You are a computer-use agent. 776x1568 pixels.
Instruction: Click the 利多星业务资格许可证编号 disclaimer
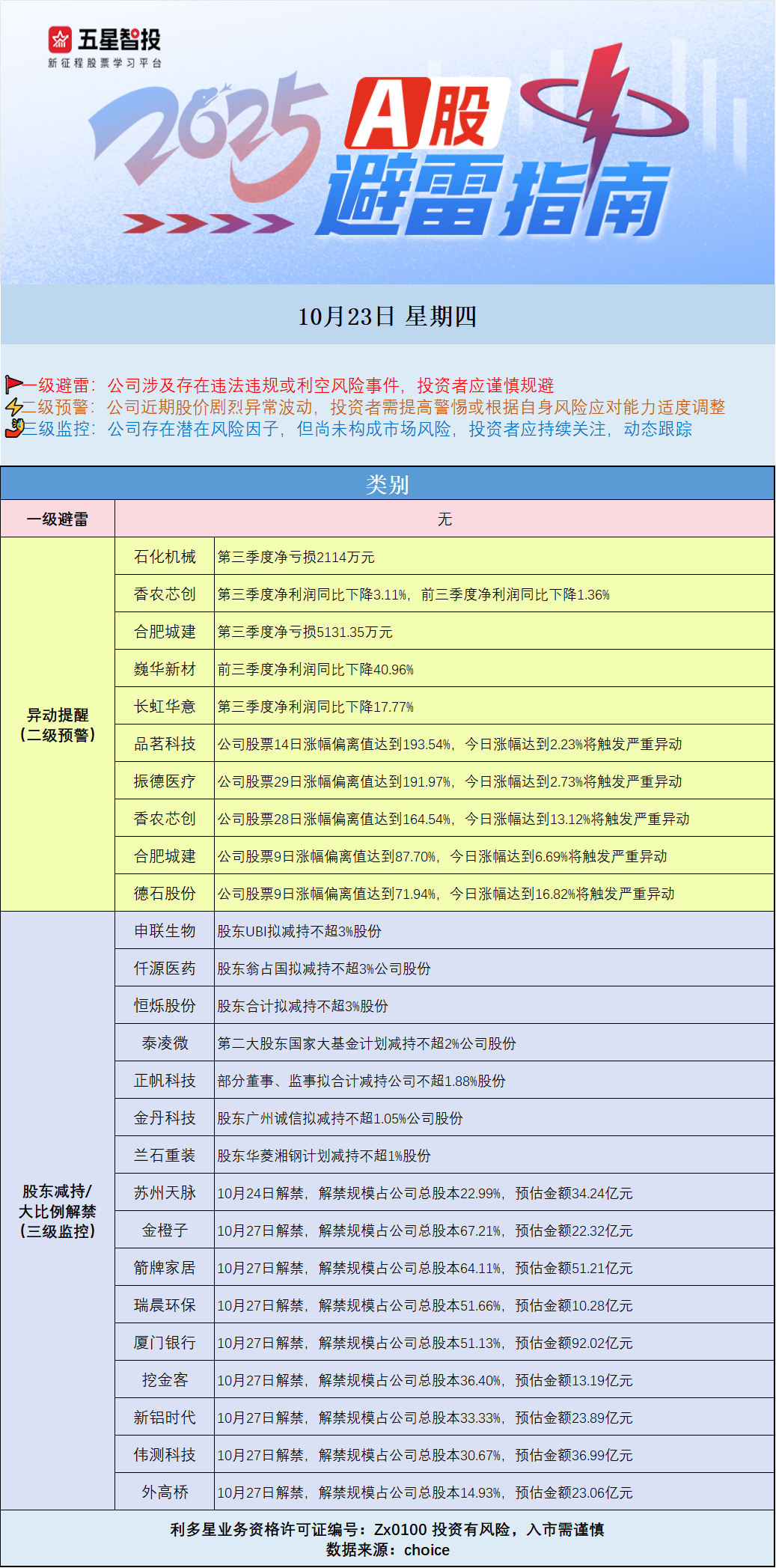388,1529
